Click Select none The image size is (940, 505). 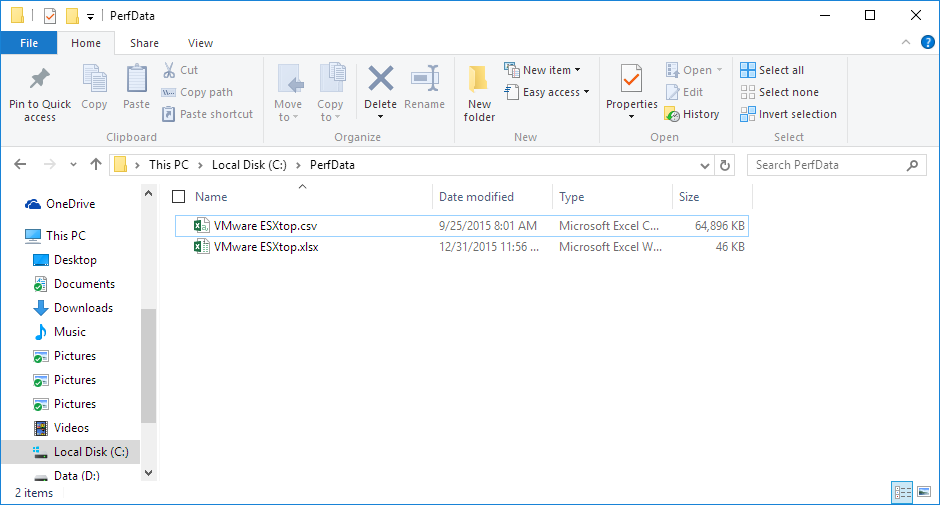point(779,92)
